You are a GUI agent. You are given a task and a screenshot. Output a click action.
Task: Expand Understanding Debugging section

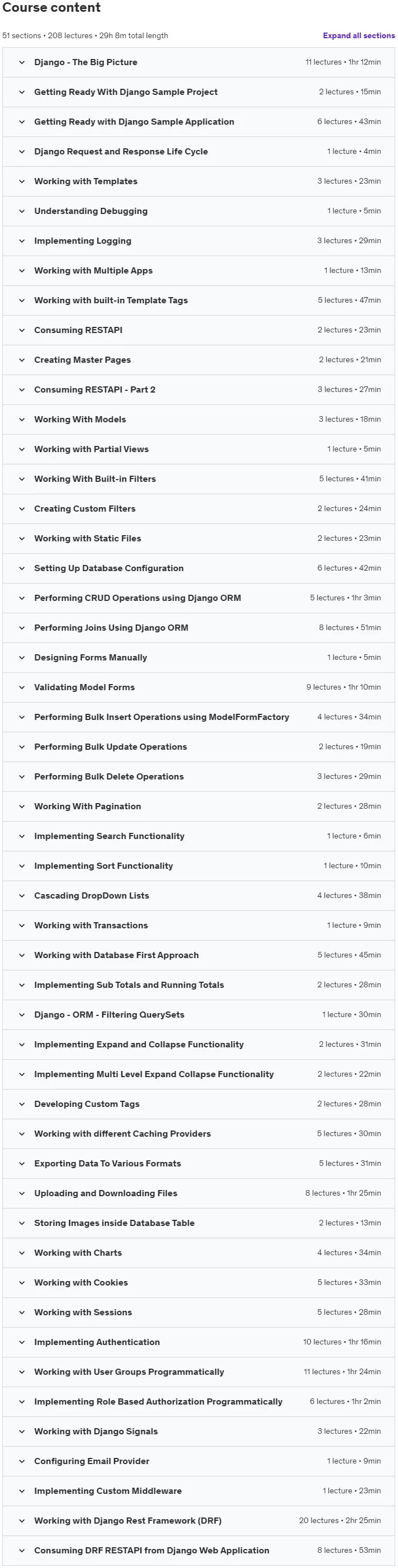[x=198, y=211]
